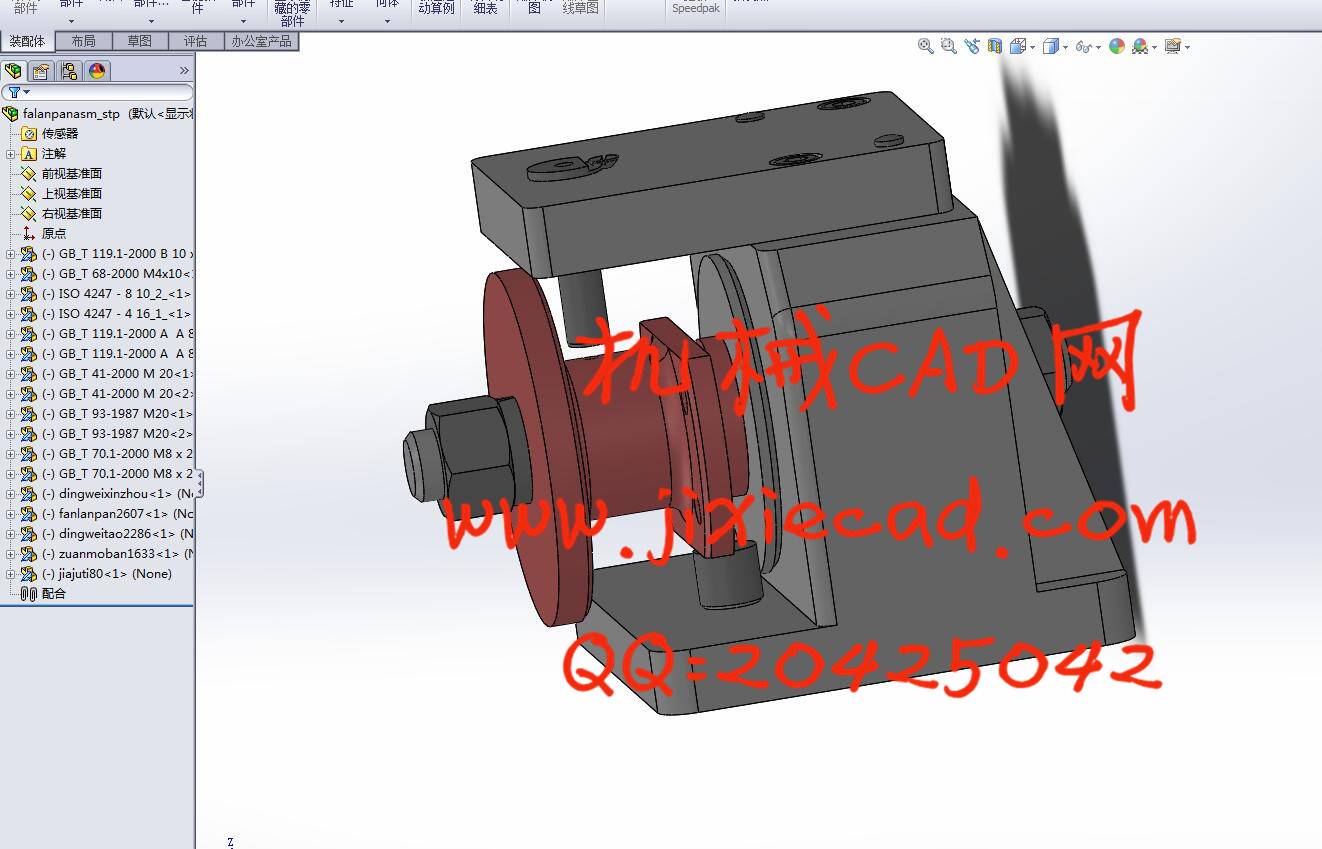1322x849 pixels.
Task: Click the 前视基准面 plane icon
Action: pyautogui.click(x=29, y=173)
